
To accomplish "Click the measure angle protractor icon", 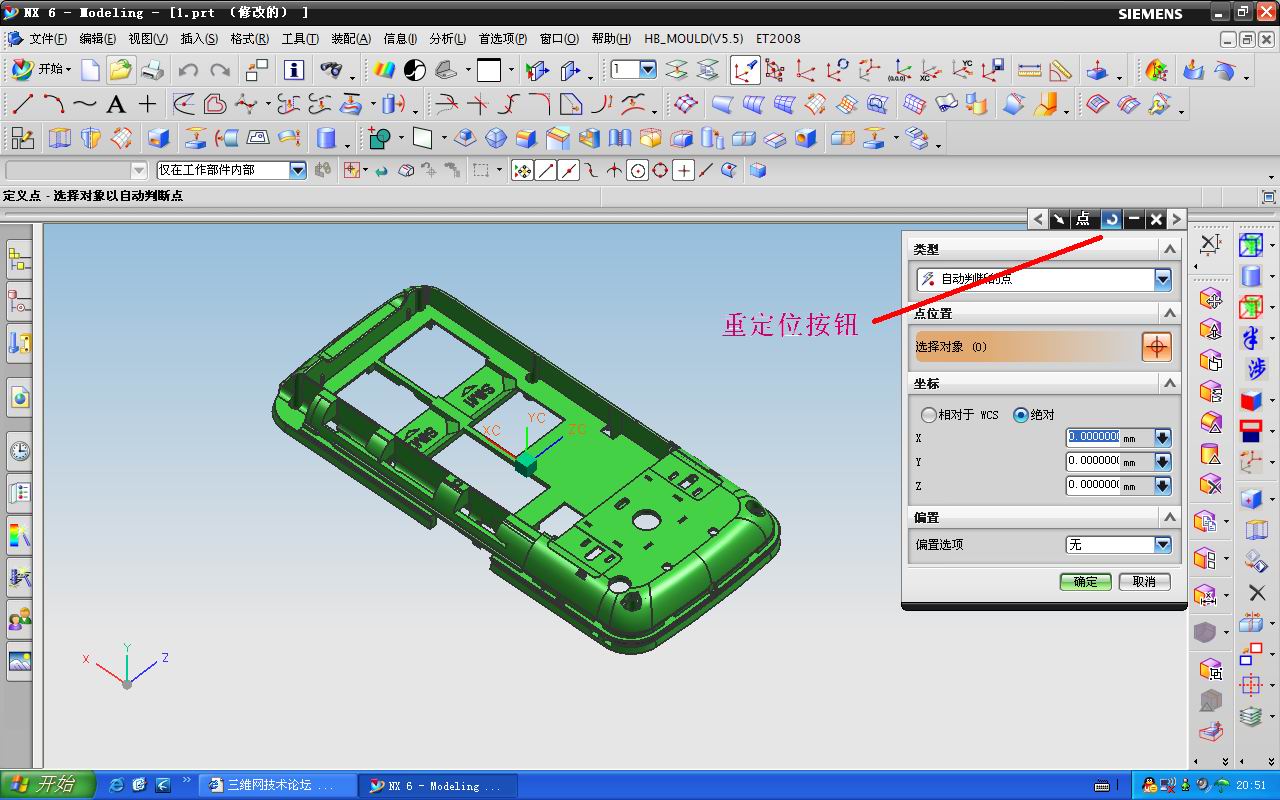I will 1060,70.
